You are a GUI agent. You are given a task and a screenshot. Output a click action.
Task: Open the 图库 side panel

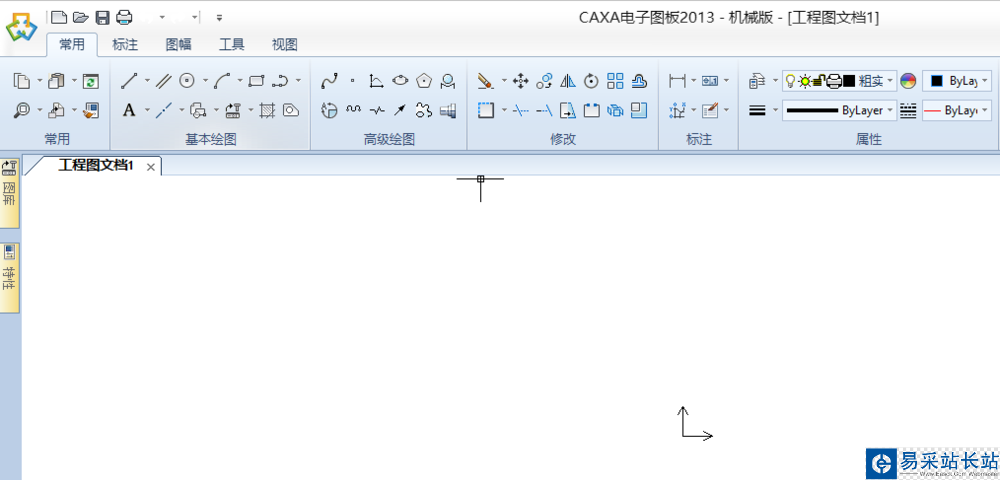point(9,193)
